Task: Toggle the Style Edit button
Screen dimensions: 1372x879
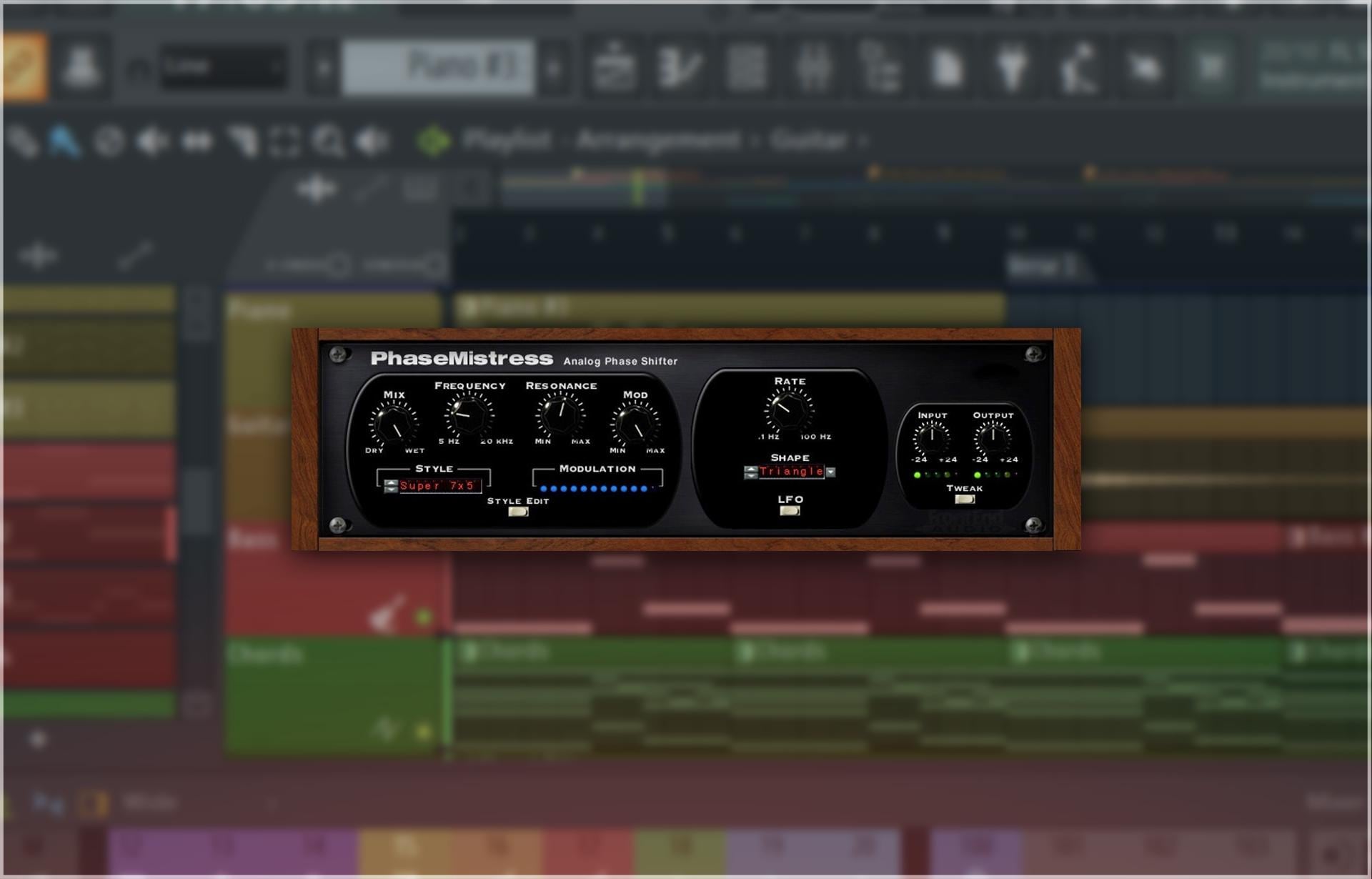Action: (x=518, y=512)
